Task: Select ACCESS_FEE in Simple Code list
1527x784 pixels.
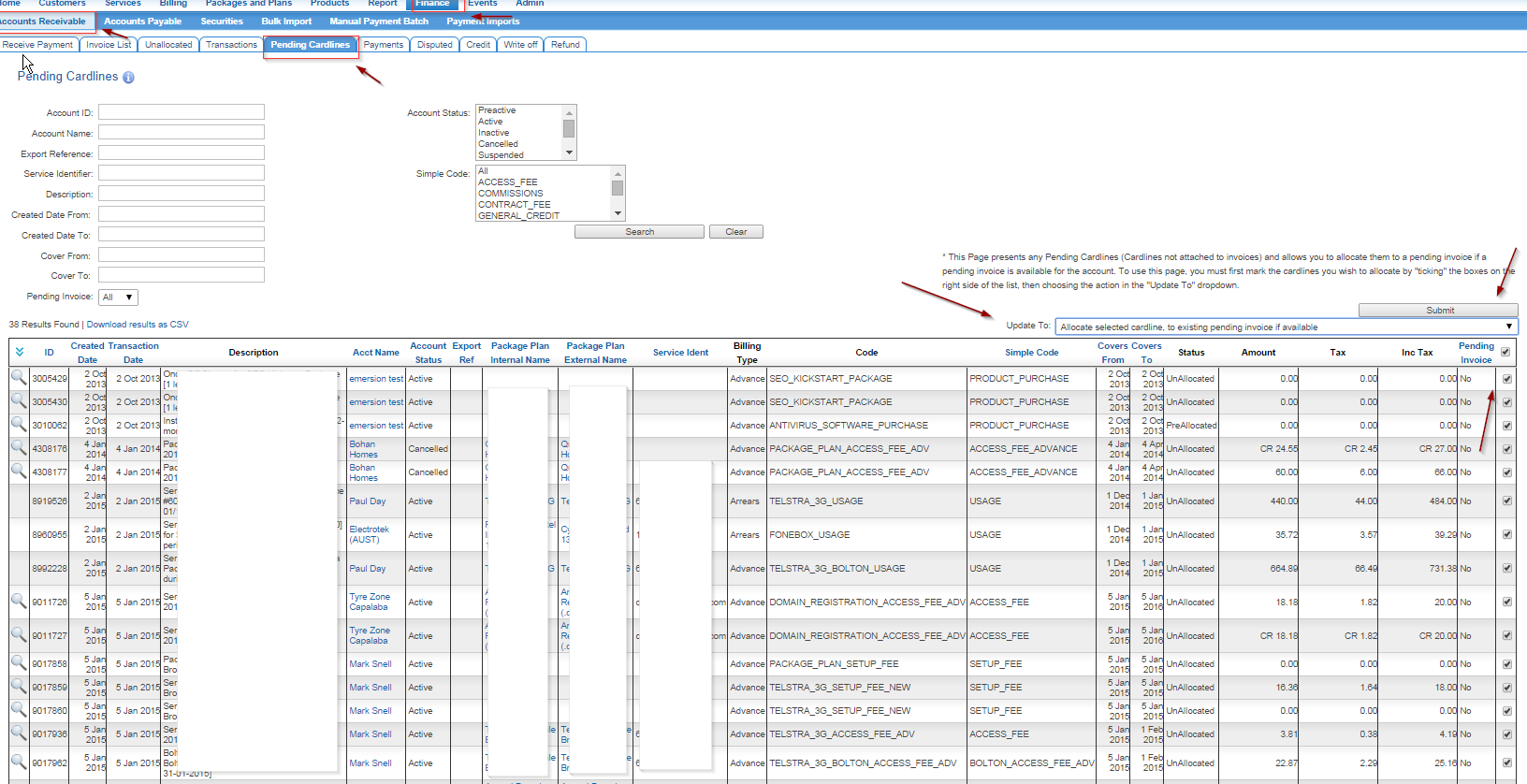Action: pyautogui.click(x=507, y=181)
